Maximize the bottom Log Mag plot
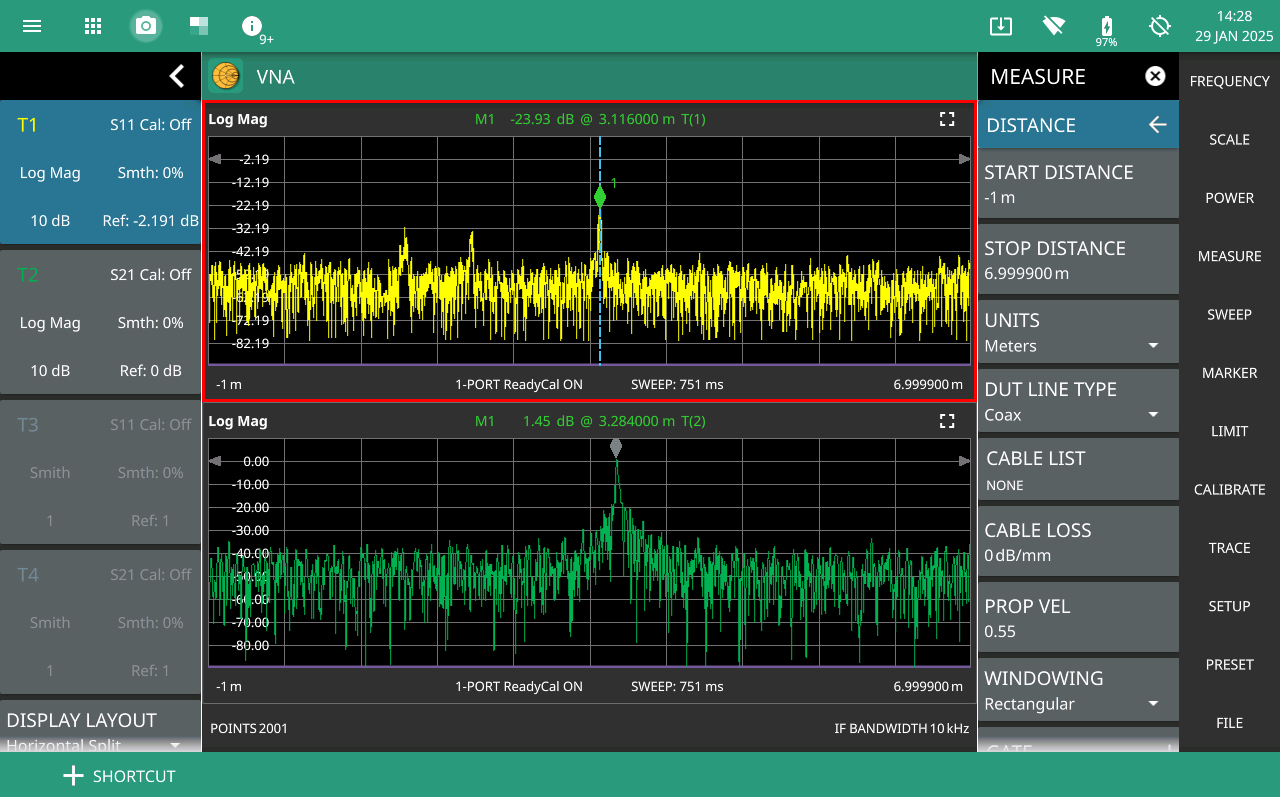1280x797 pixels. tap(947, 421)
